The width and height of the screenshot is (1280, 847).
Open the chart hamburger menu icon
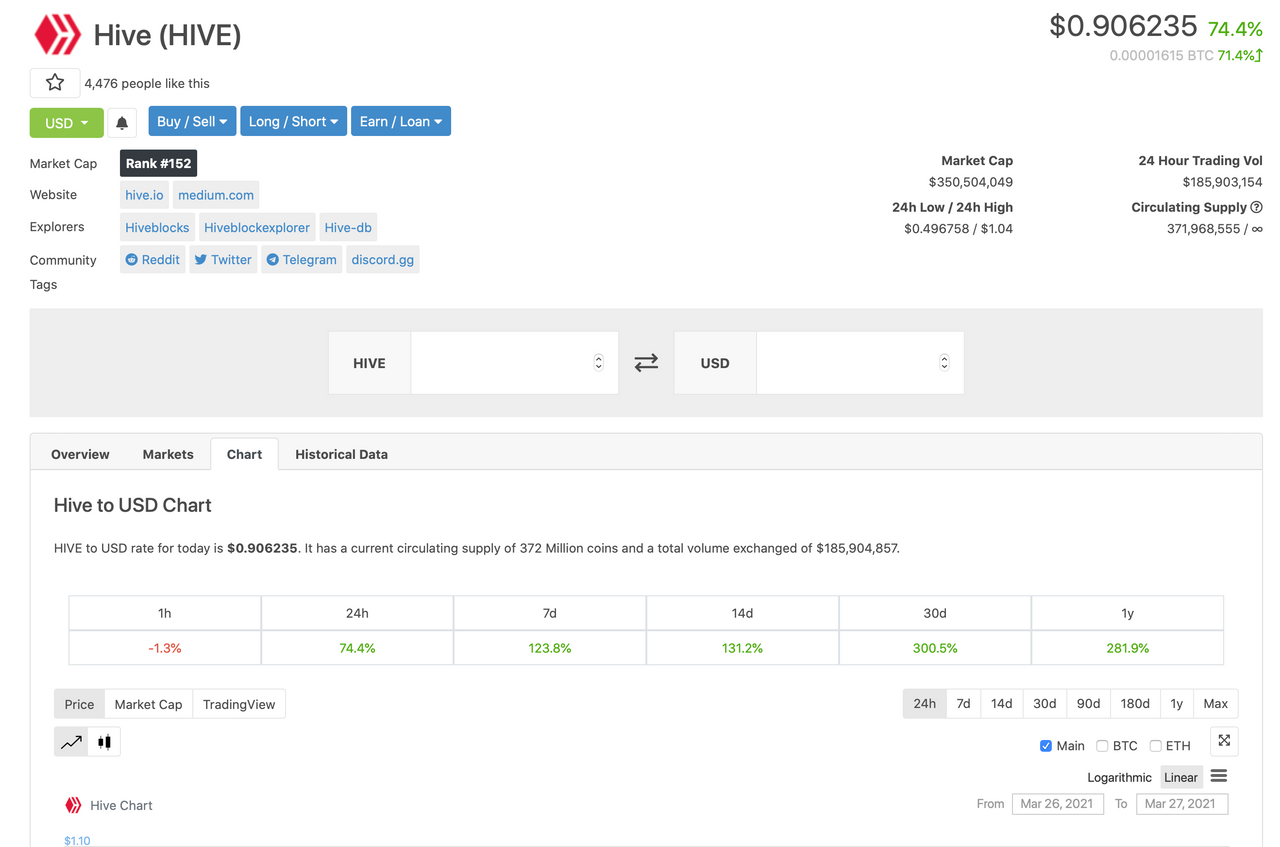pyautogui.click(x=1218, y=776)
